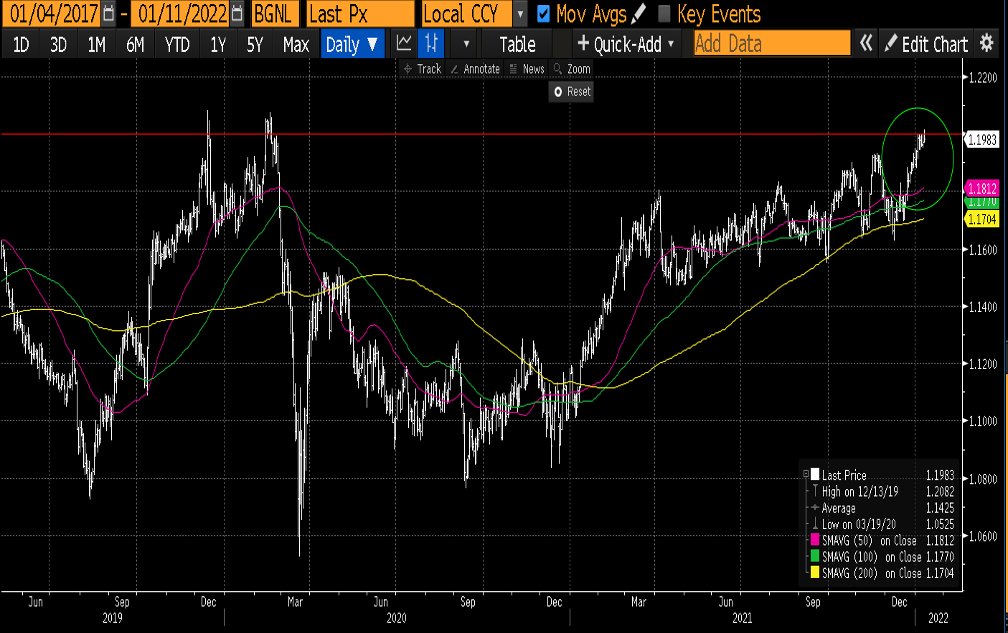Select the line chart type icon
This screenshot has width=1008, height=633.
[x=404, y=44]
